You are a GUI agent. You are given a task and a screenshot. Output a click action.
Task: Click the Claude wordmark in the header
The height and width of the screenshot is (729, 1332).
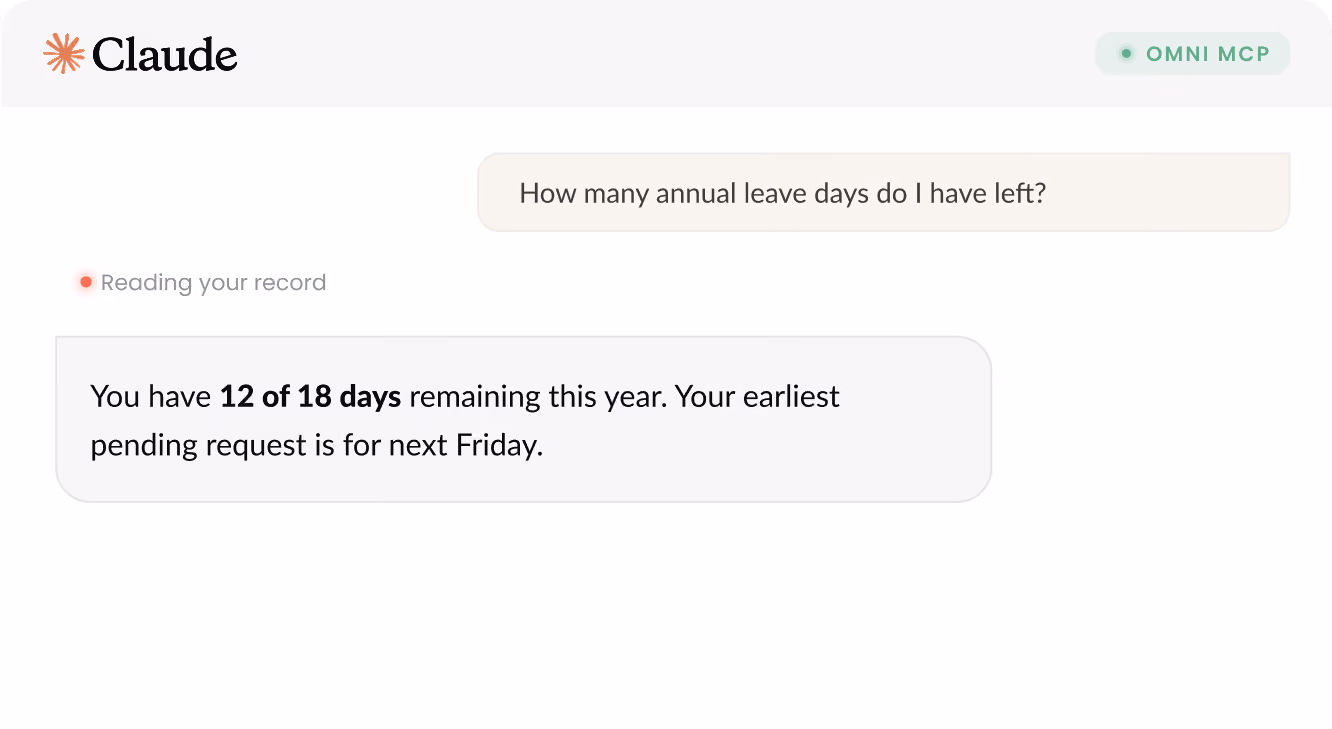coord(165,55)
